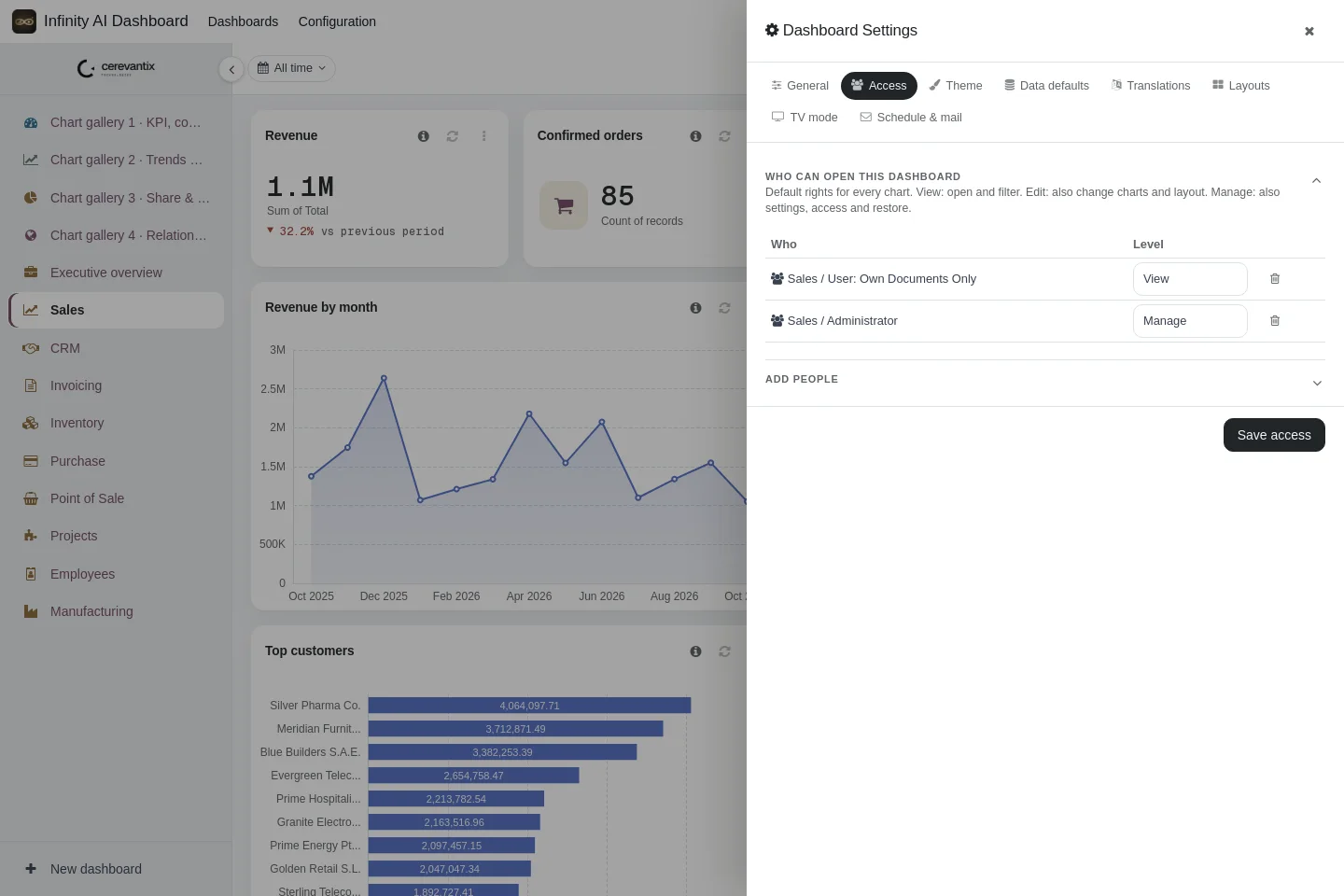Open the Configuration menu
The width and height of the screenshot is (1344, 896).
click(337, 21)
